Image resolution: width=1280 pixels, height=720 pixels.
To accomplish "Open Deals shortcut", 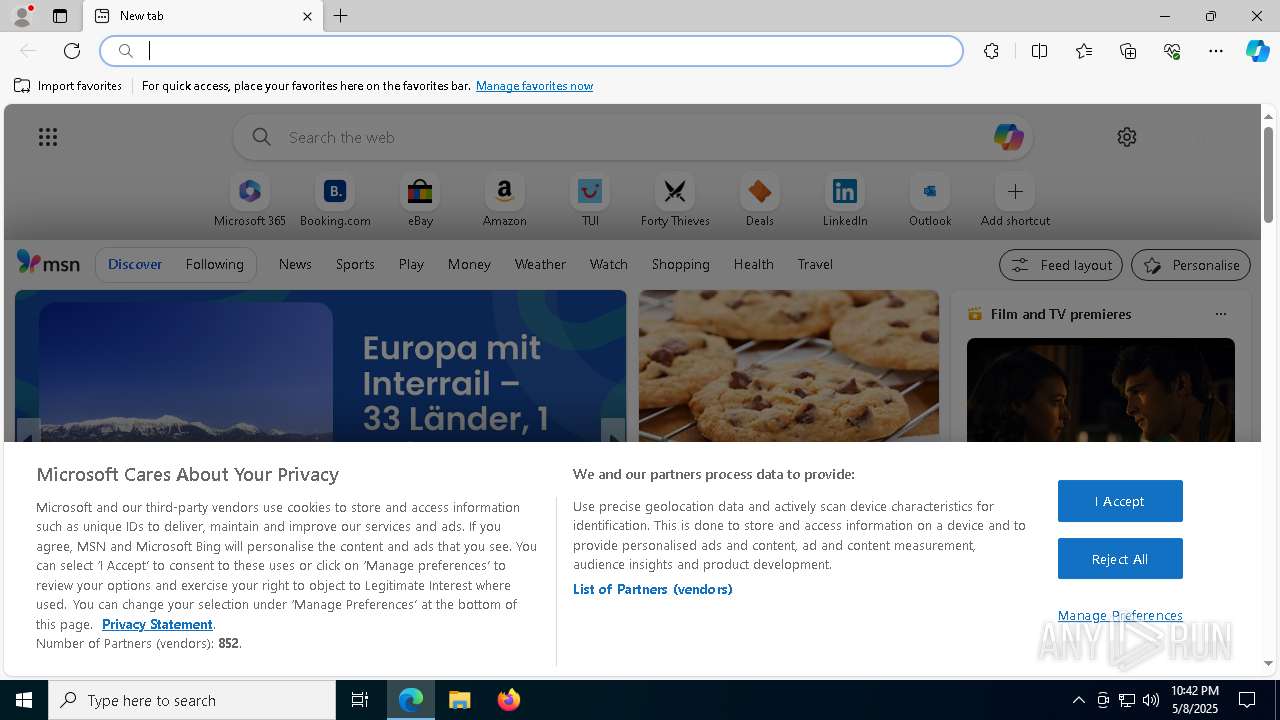I will click(760, 201).
